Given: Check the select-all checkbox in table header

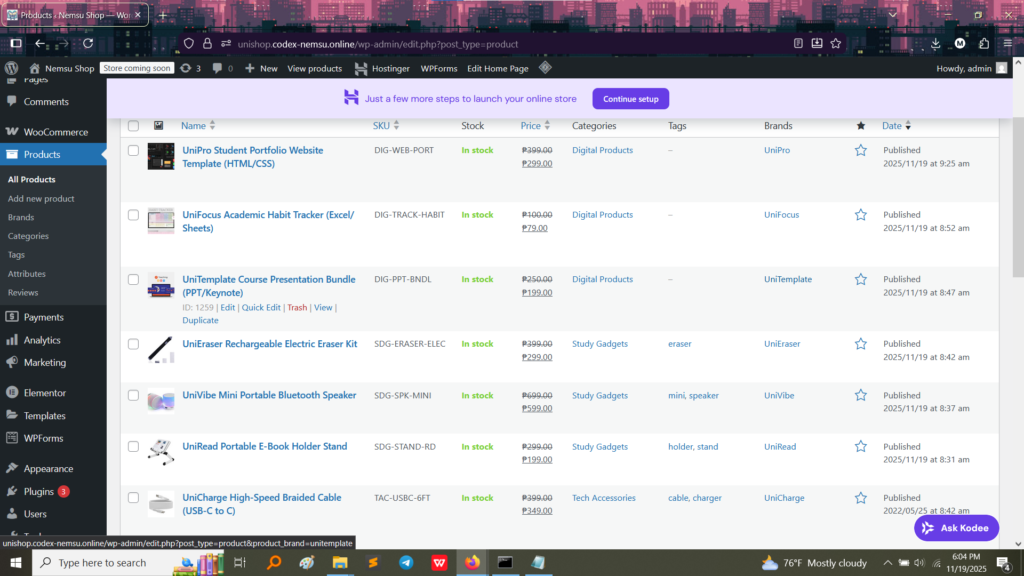Looking at the screenshot, I should point(133,126).
